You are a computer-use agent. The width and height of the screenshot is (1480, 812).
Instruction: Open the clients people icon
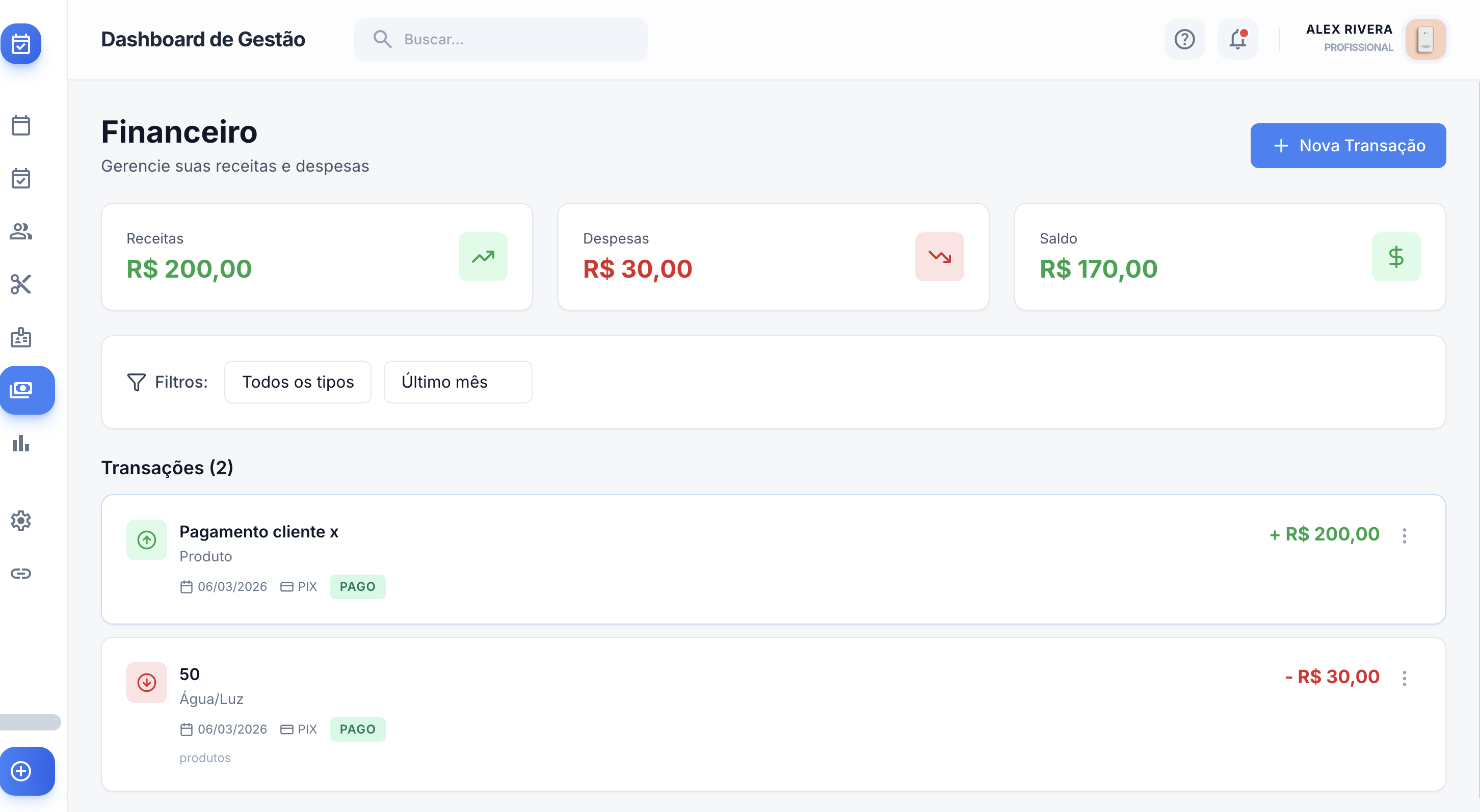[21, 231]
